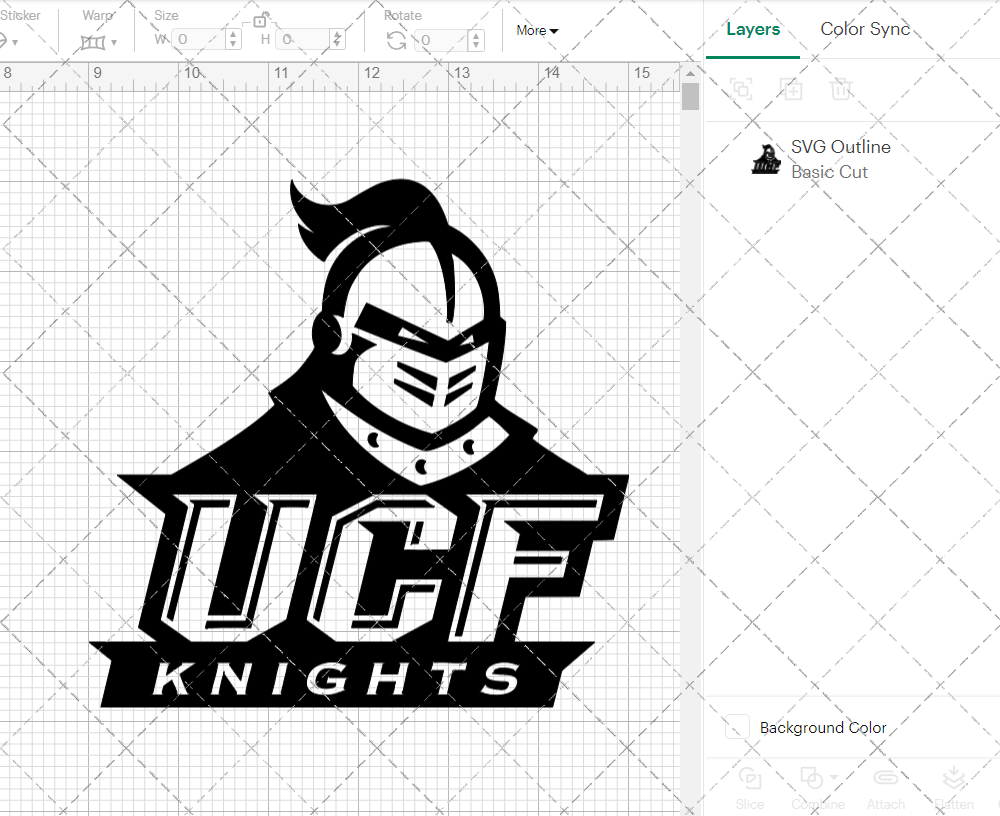Screen dimensions: 1000x816
Task: Click the Width size input field
Action: pos(200,40)
